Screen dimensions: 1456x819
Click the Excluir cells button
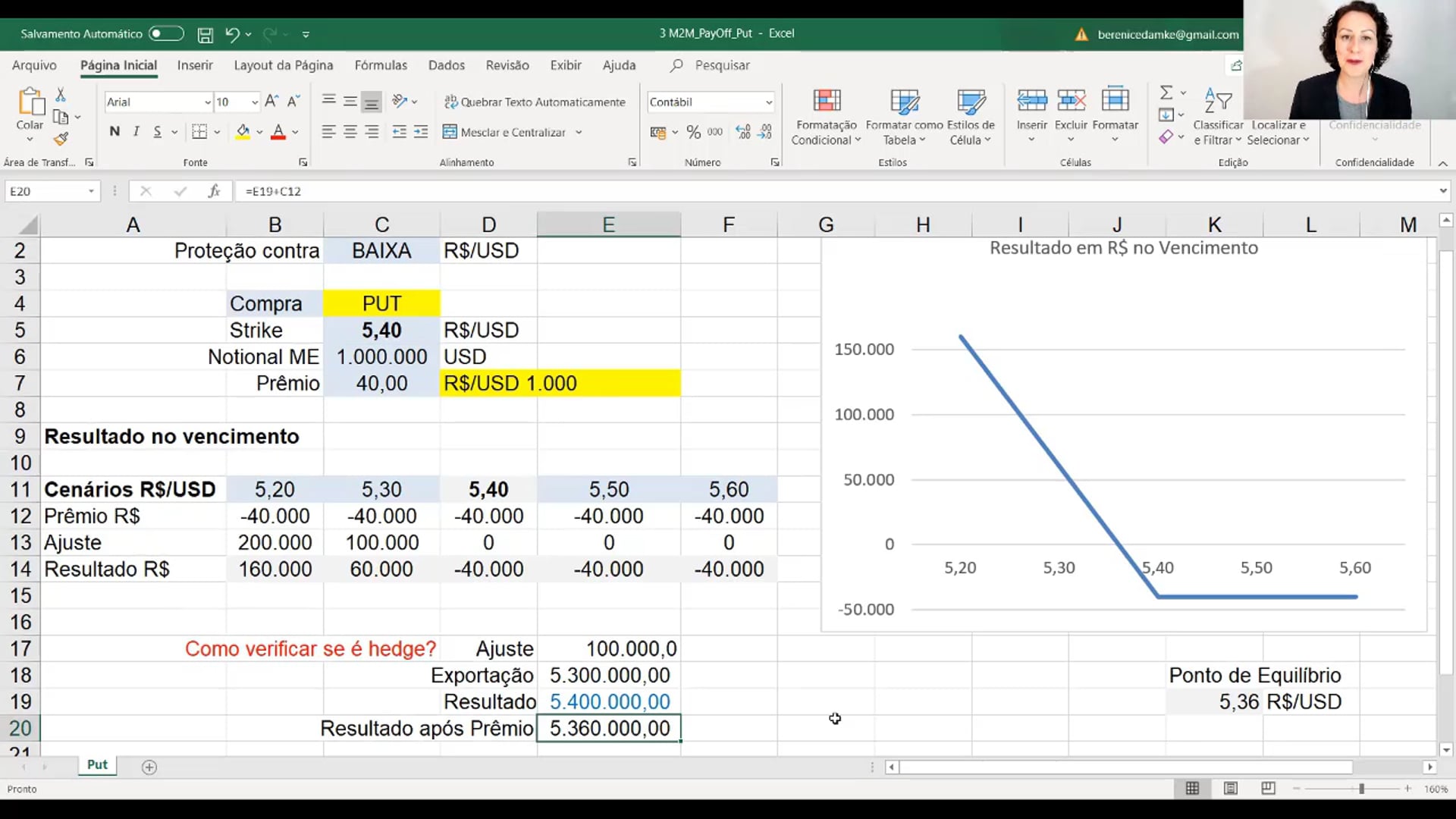pyautogui.click(x=1071, y=115)
